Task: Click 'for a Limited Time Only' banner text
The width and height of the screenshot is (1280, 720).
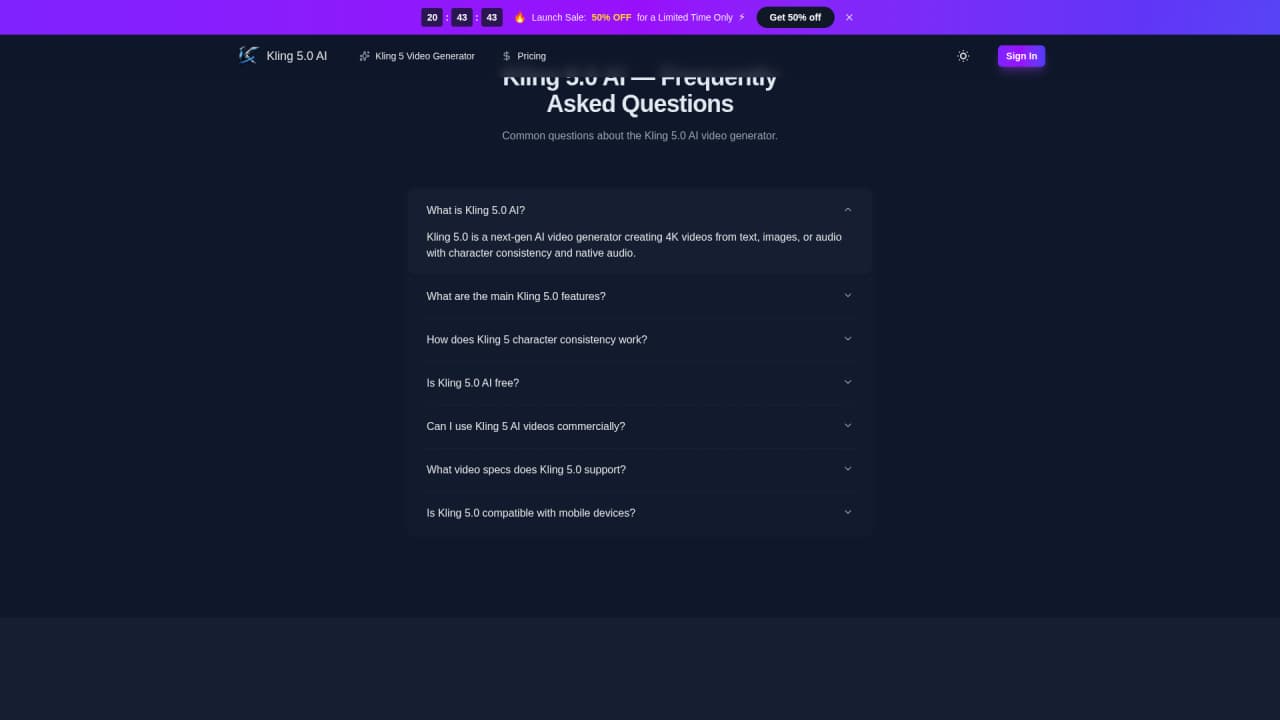Action: (685, 17)
